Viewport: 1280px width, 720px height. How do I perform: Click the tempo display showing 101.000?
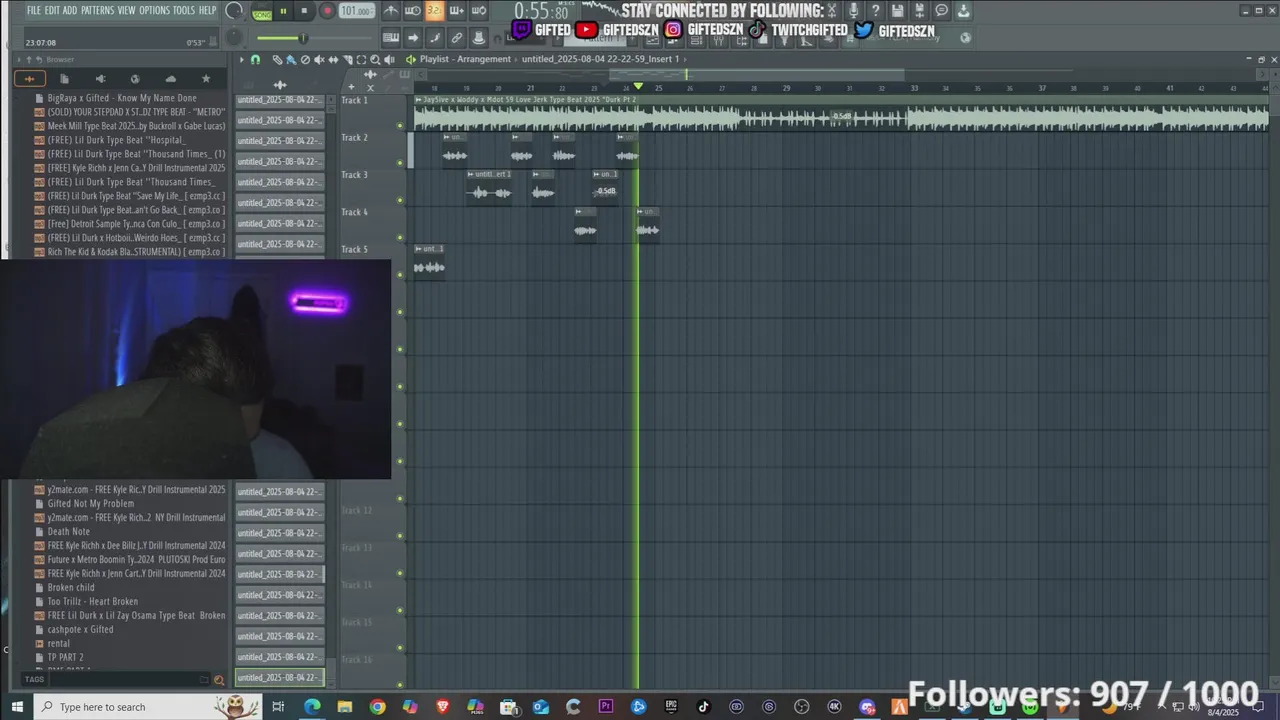[x=357, y=11]
